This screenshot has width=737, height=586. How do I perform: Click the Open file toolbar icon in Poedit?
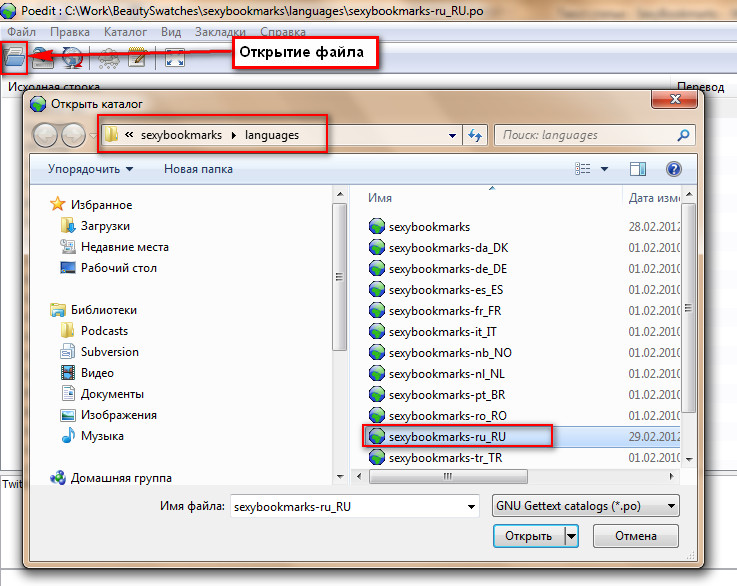[x=14, y=57]
